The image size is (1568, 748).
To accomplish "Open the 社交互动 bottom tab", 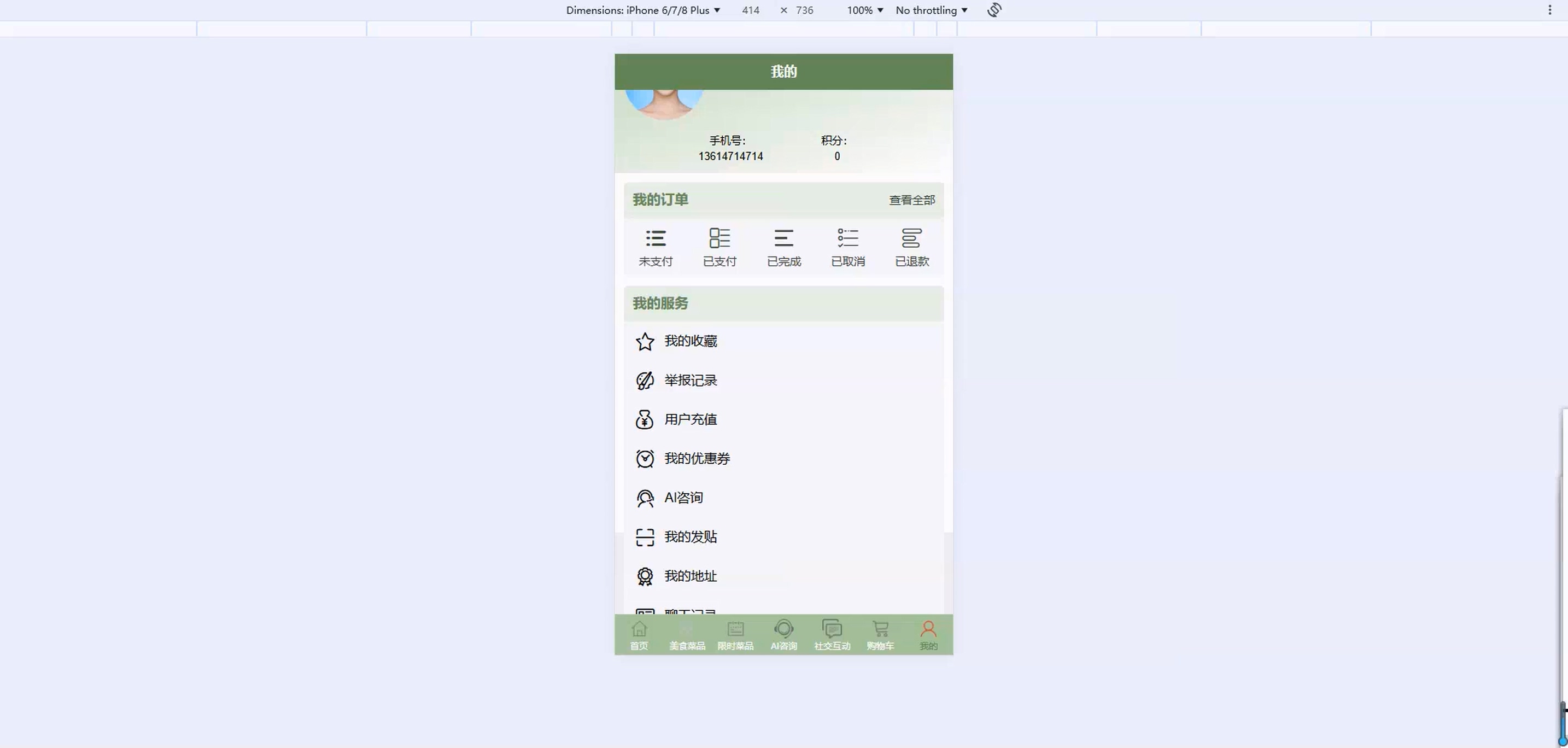I will [832, 635].
